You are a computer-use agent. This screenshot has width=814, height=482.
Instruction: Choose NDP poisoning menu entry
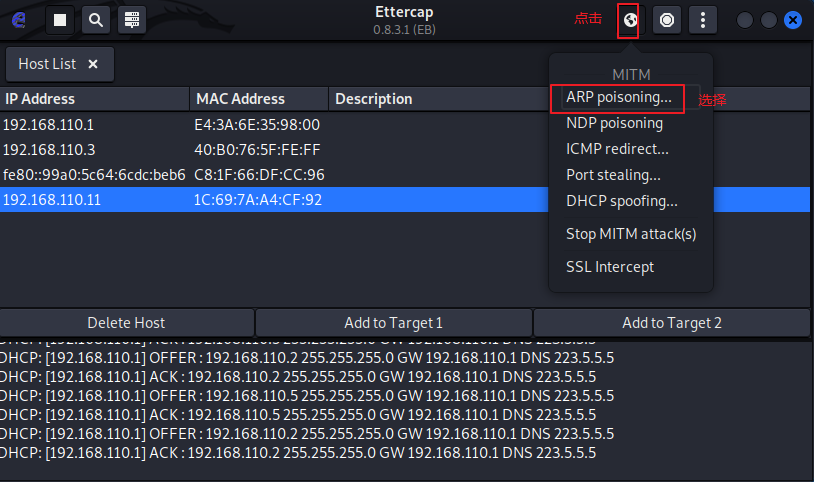pos(614,123)
